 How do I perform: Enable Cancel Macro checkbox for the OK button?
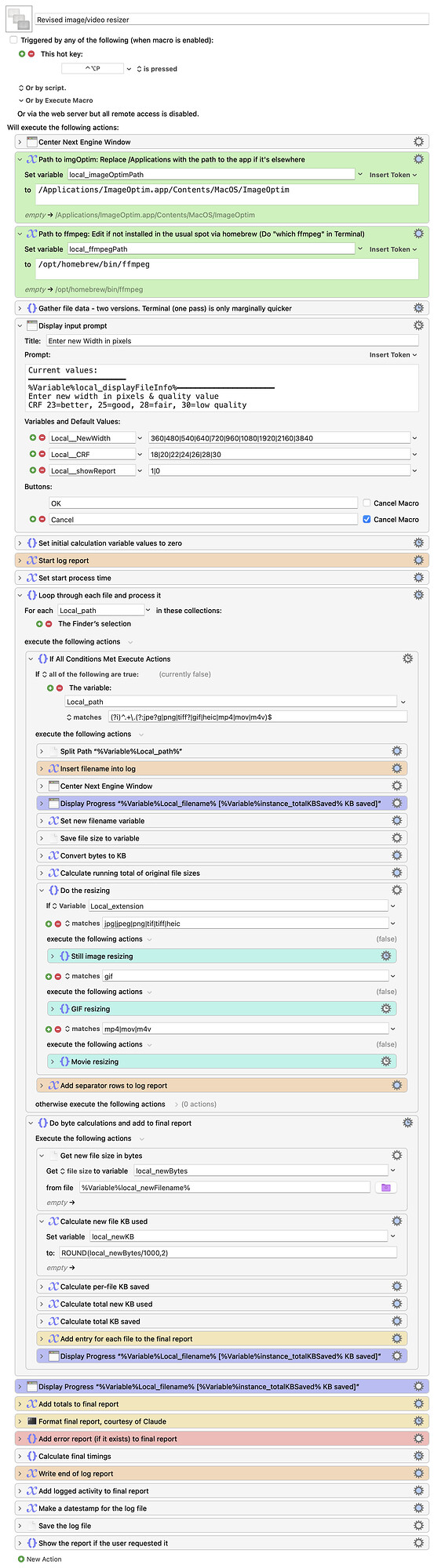[367, 503]
